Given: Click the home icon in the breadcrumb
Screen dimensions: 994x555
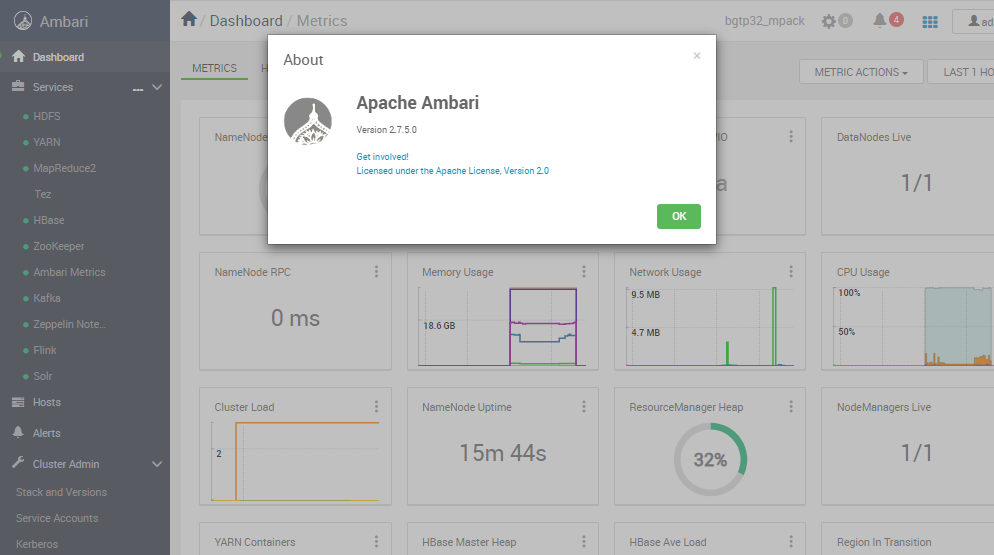Looking at the screenshot, I should point(189,19).
